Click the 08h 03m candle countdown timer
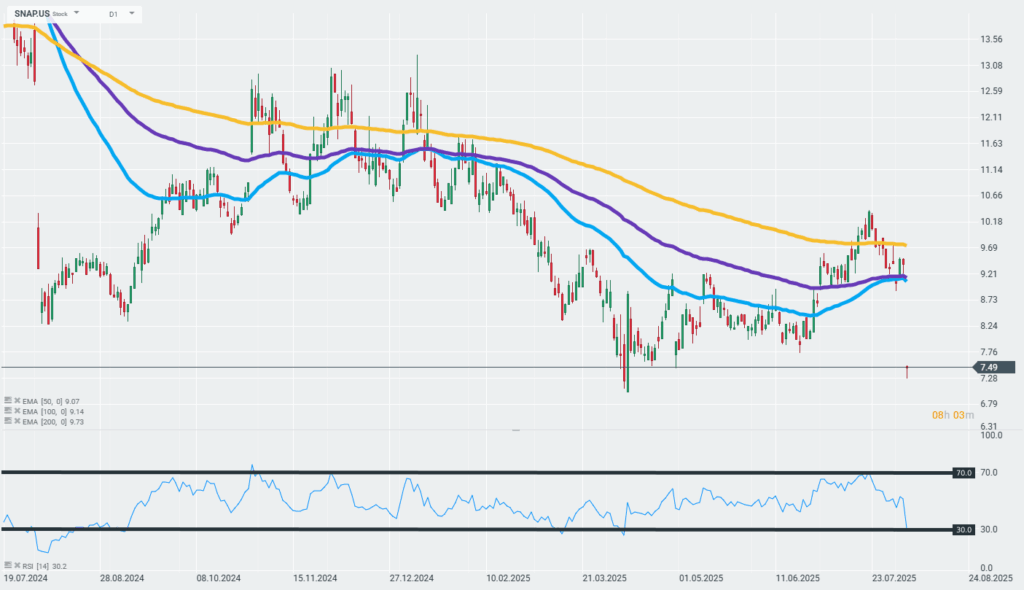Image resolution: width=1024 pixels, height=590 pixels. (953, 416)
